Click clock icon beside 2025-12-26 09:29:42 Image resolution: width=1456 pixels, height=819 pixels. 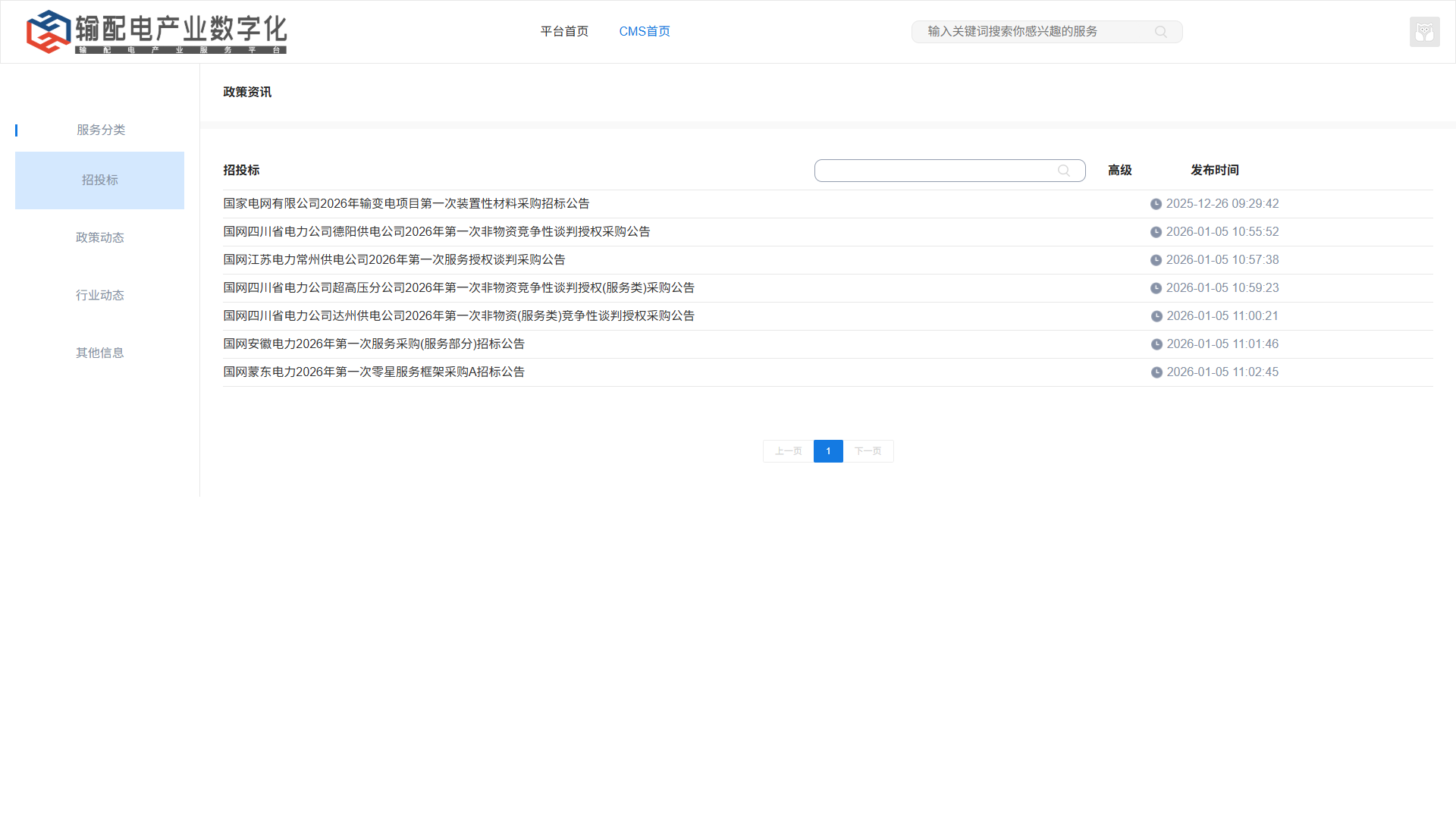pyautogui.click(x=1156, y=204)
